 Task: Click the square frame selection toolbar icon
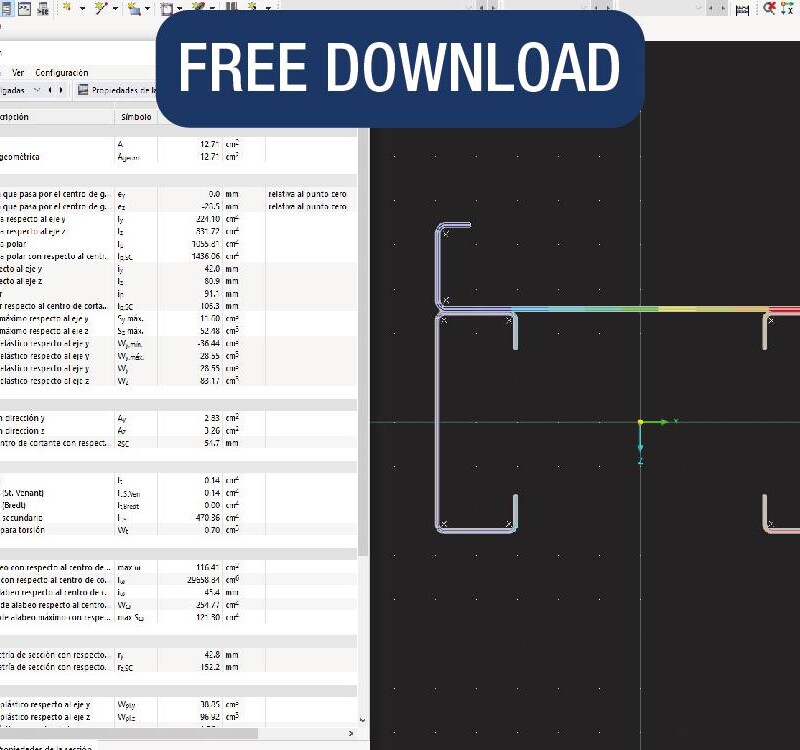pyautogui.click(x=167, y=8)
